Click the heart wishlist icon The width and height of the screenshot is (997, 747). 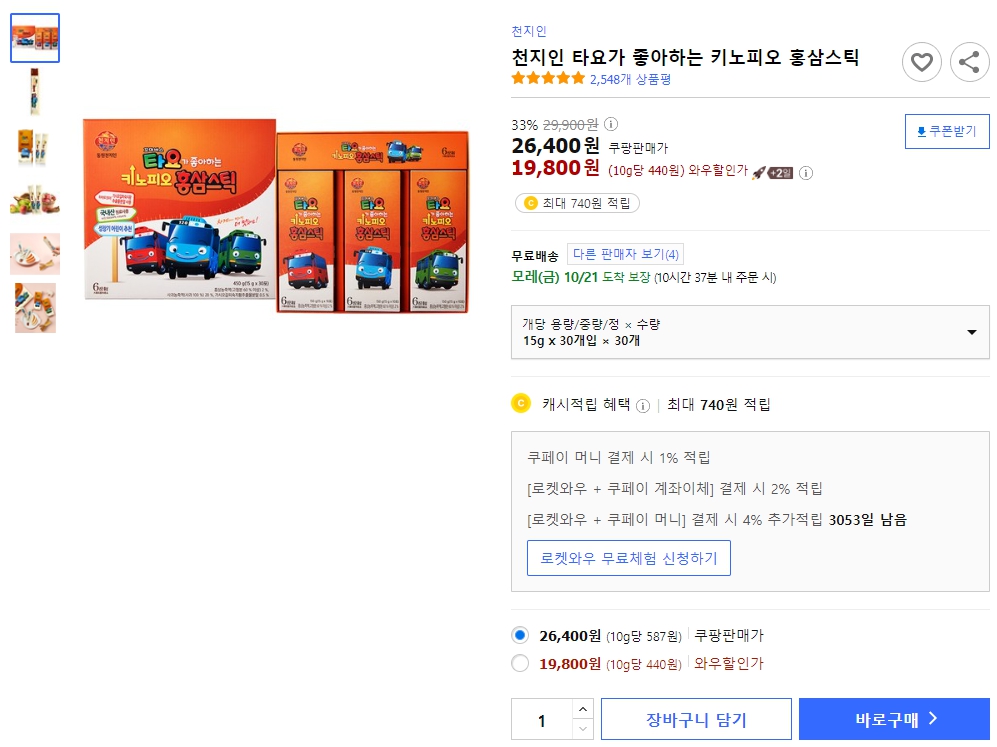point(921,62)
